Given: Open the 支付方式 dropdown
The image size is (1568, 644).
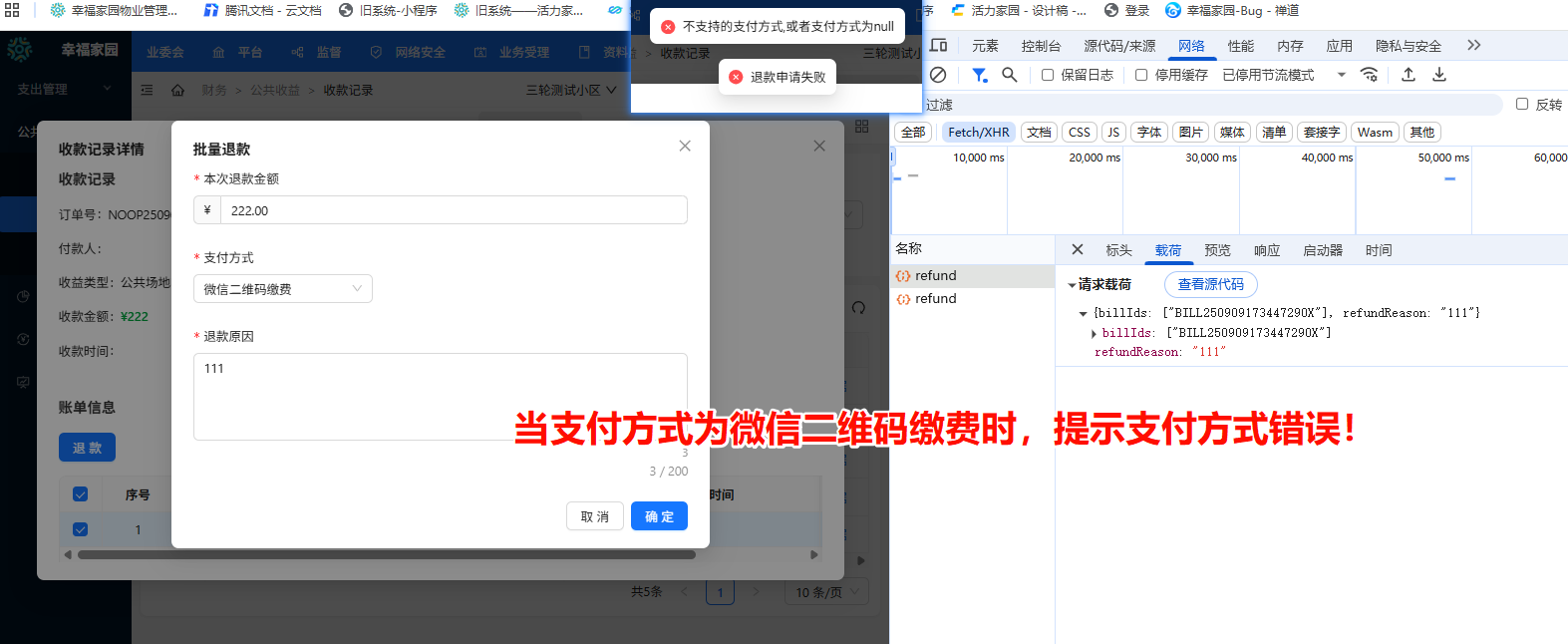Looking at the screenshot, I should 283,289.
